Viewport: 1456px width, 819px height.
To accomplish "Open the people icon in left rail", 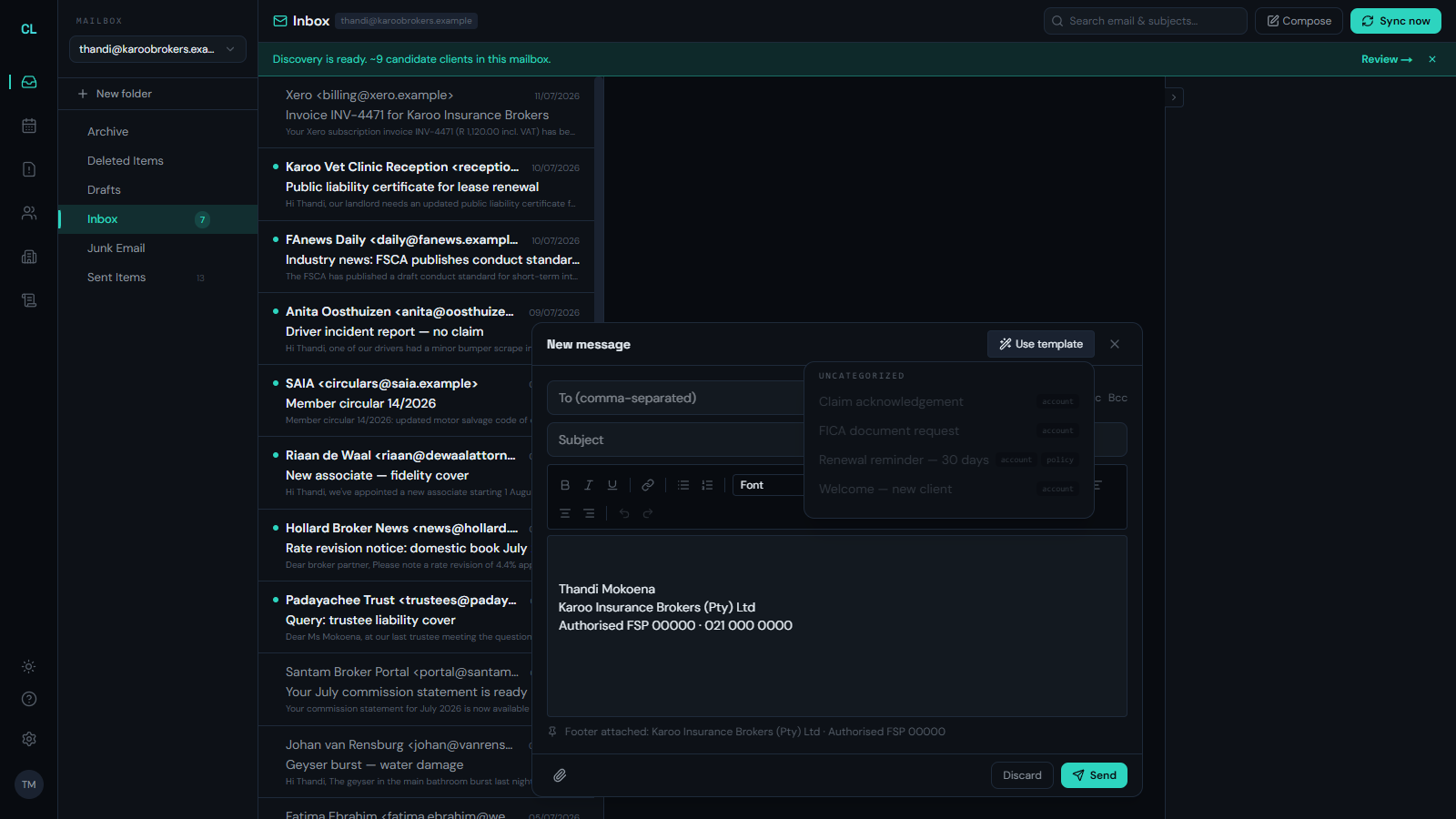I will pyautogui.click(x=29, y=213).
